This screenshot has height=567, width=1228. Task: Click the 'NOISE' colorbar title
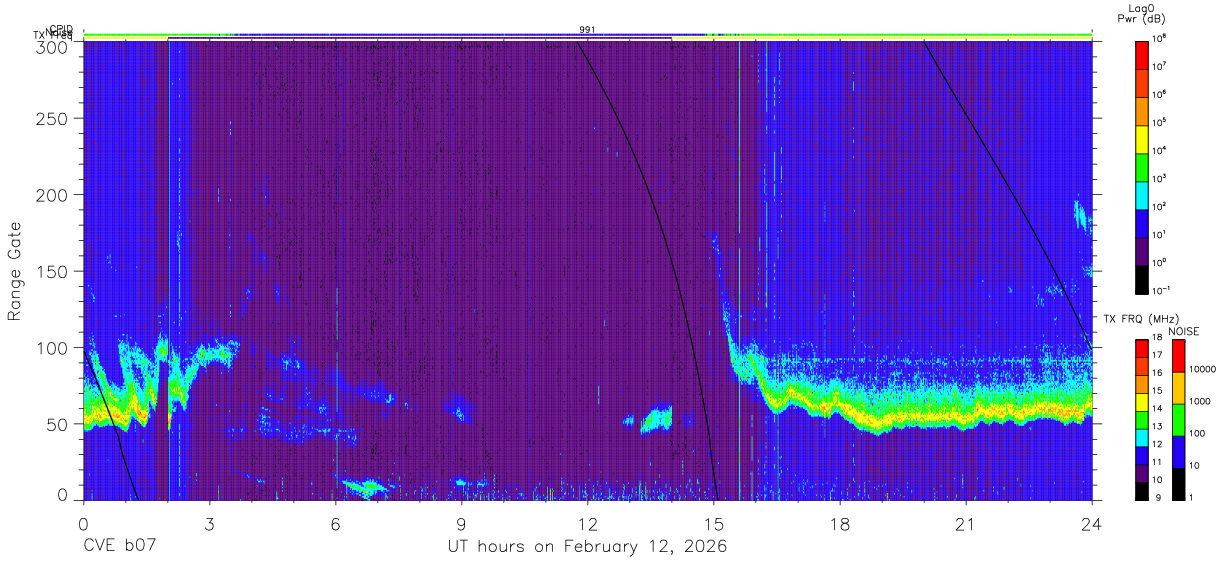click(x=1184, y=331)
